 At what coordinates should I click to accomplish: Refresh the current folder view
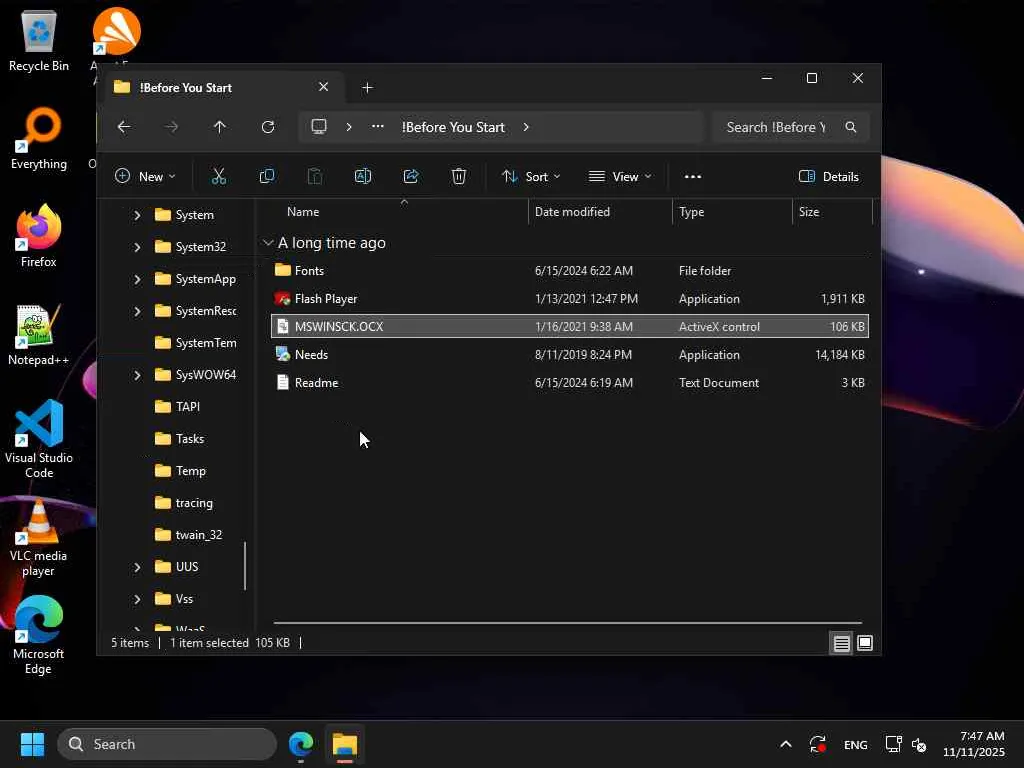(268, 127)
